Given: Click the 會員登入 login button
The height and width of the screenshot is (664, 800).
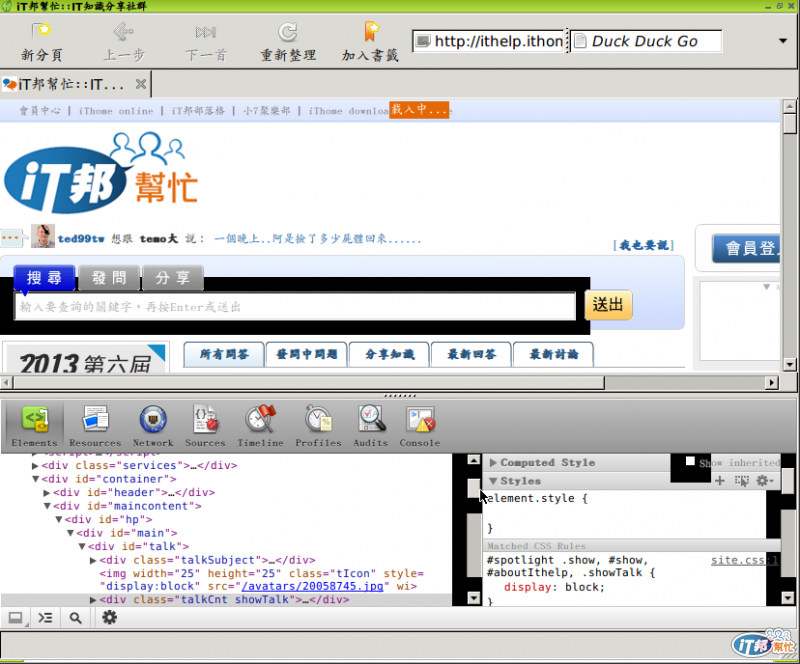Looking at the screenshot, I should coord(746,248).
